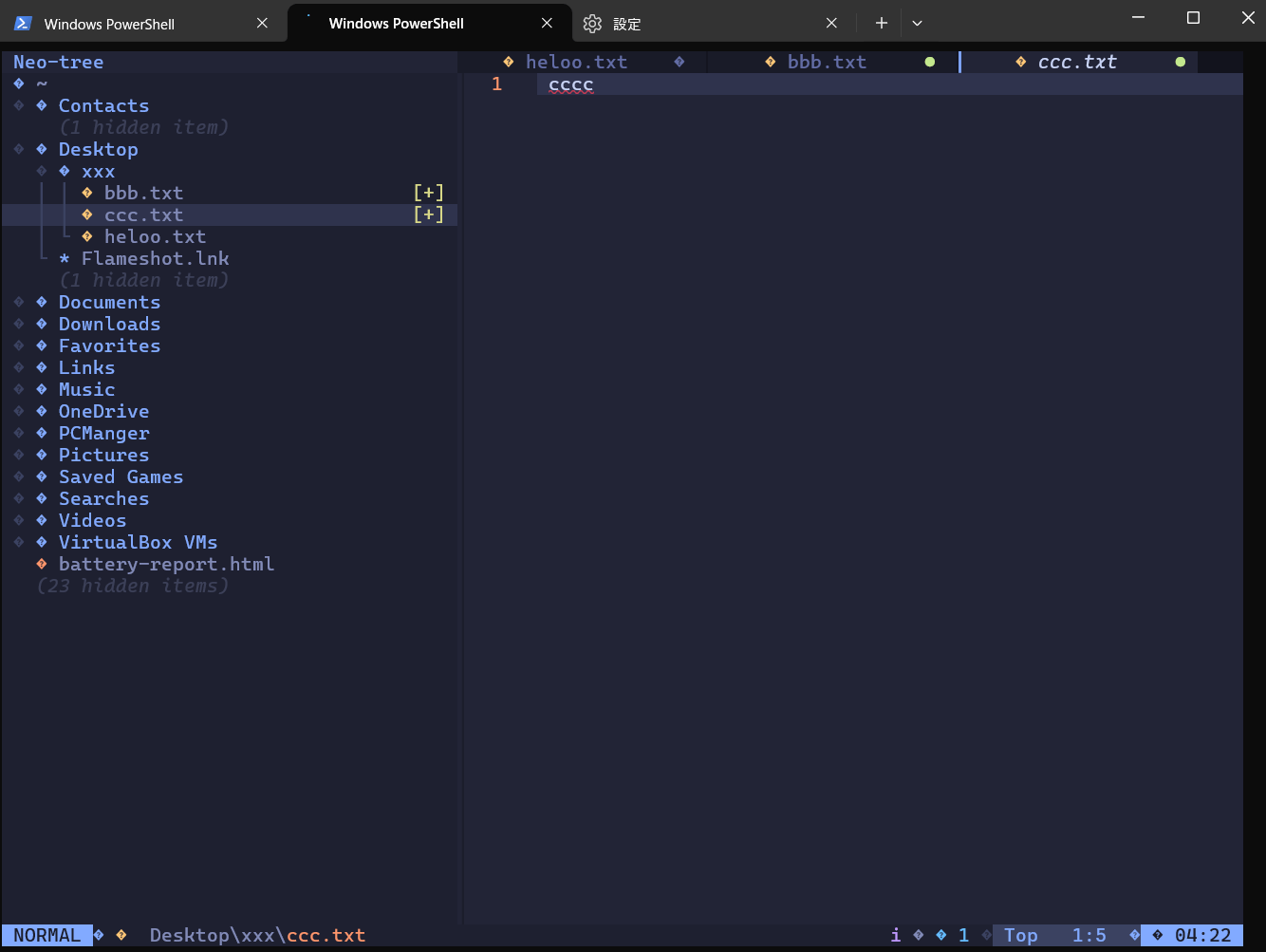Click the folder icon beside OneDrive
Image resolution: width=1266 pixels, height=952 pixels.
pyautogui.click(x=42, y=411)
